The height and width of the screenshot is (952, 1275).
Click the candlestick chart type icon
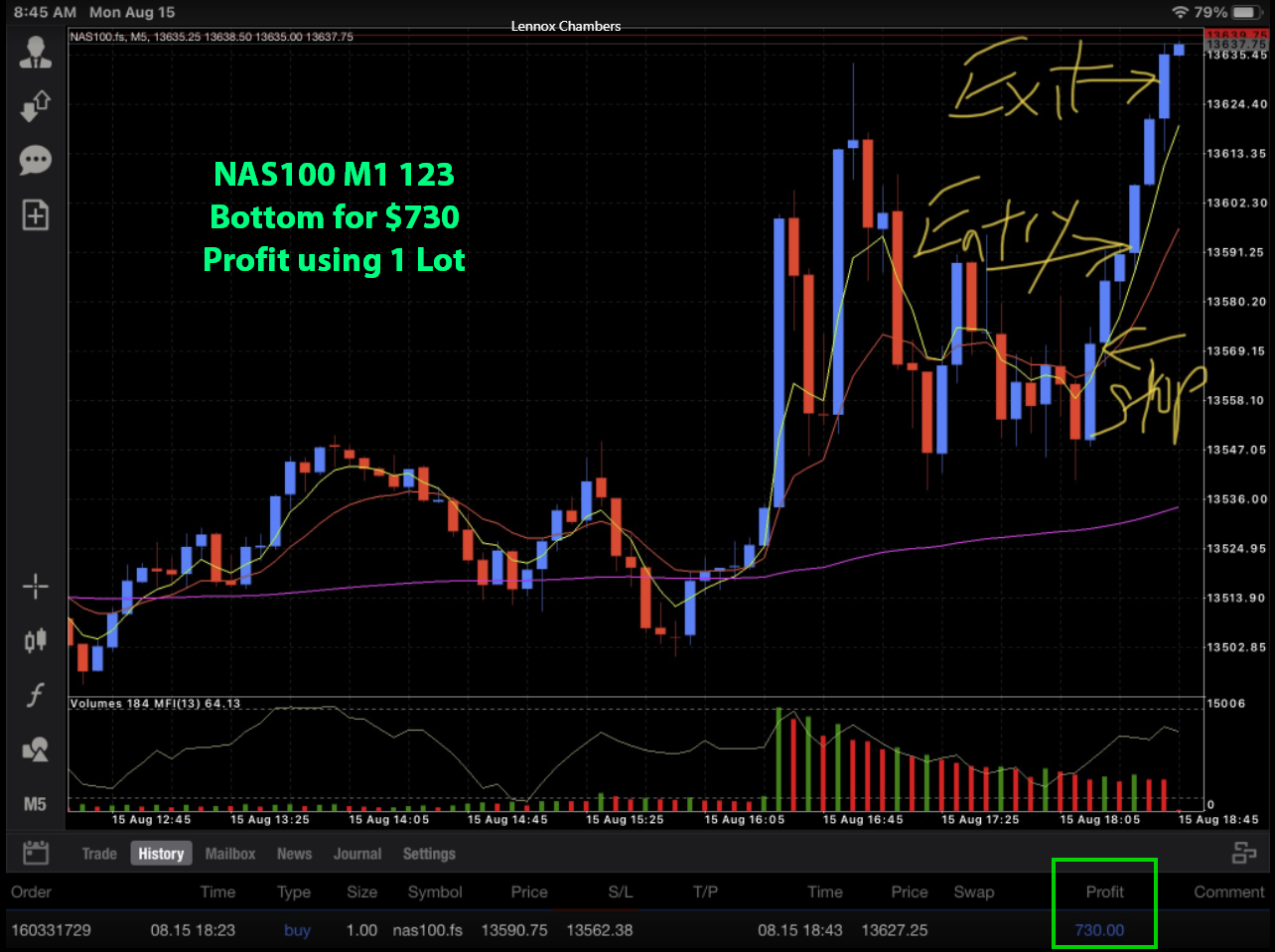pyautogui.click(x=35, y=640)
